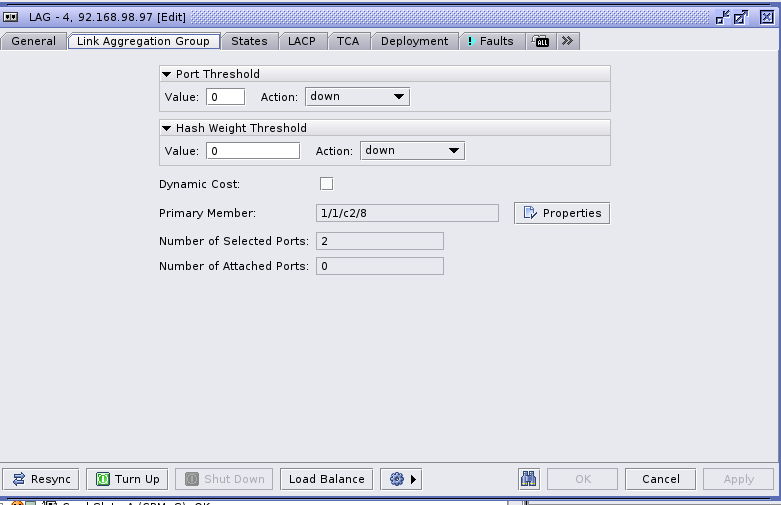Collapse the Port Threshold section
Image resolution: width=781 pixels, height=505 pixels.
167,74
